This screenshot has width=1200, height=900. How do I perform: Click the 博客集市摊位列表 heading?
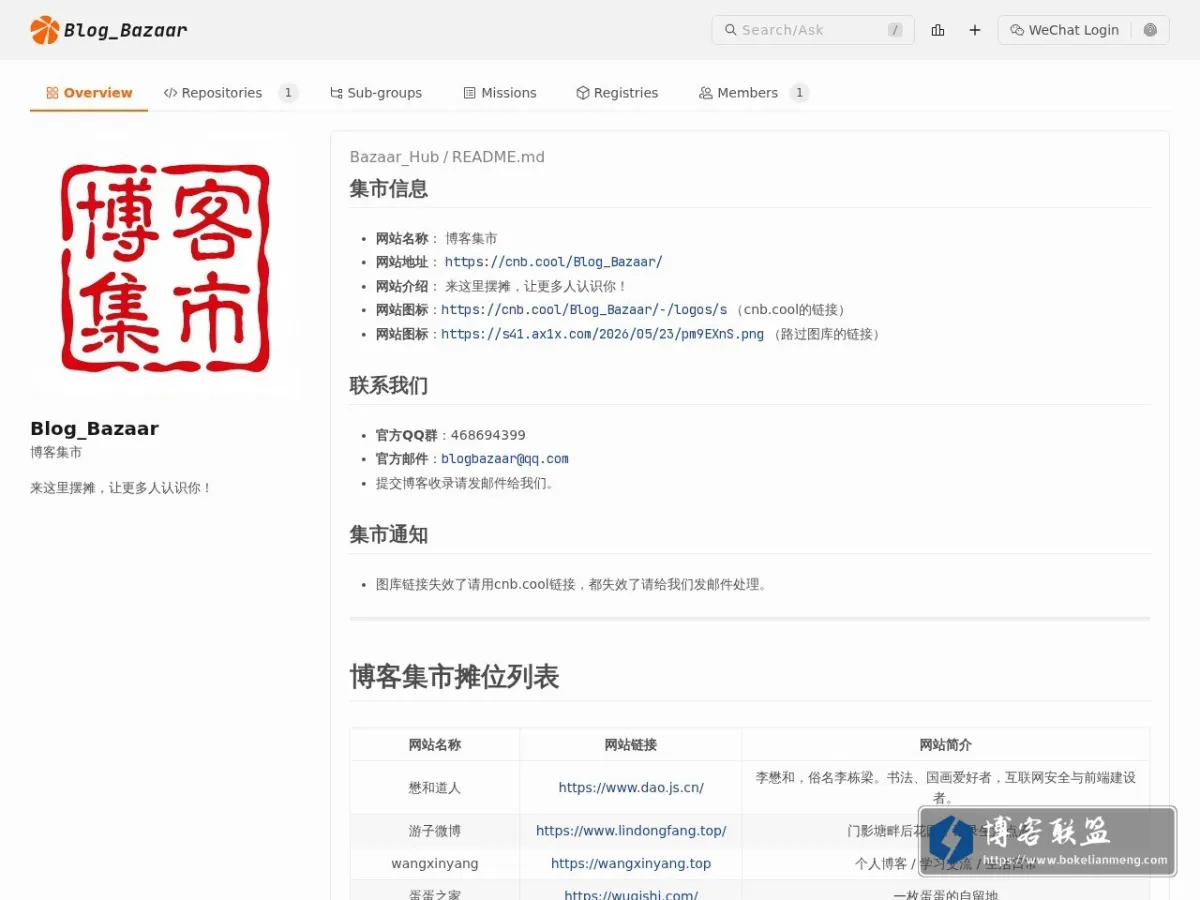(x=454, y=677)
